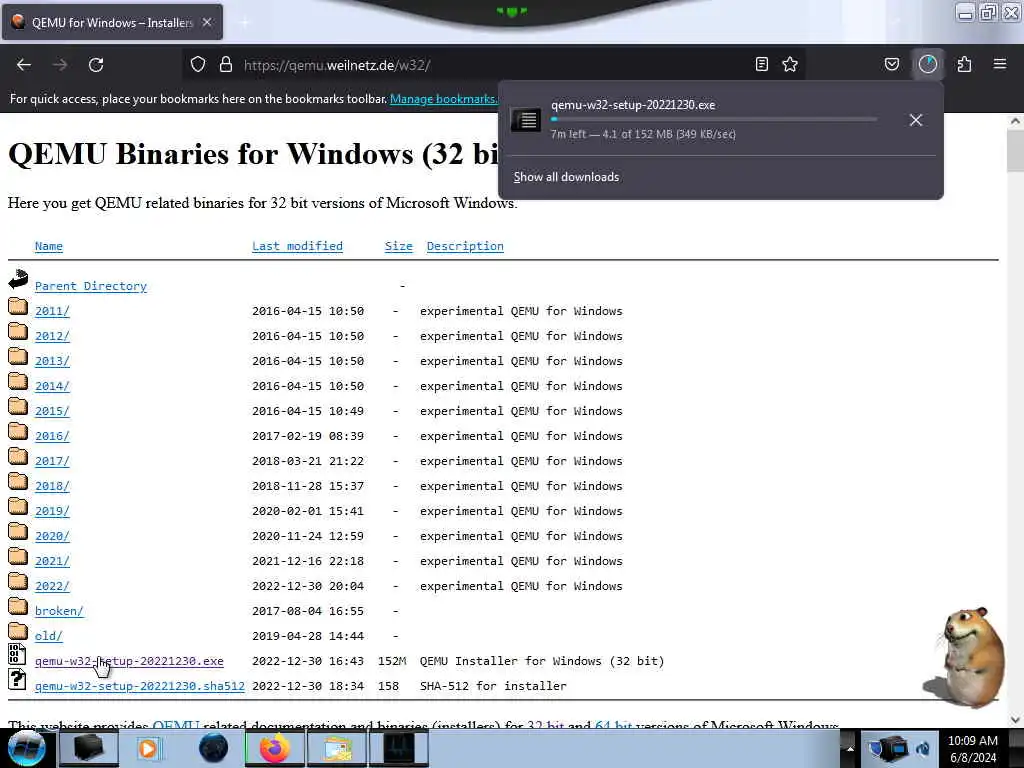View site security padlock icon
The height and width of the screenshot is (768, 1024).
(226, 65)
